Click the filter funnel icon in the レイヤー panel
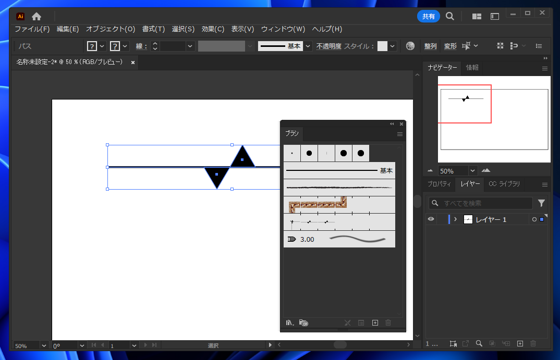The image size is (560, 360). tap(541, 203)
